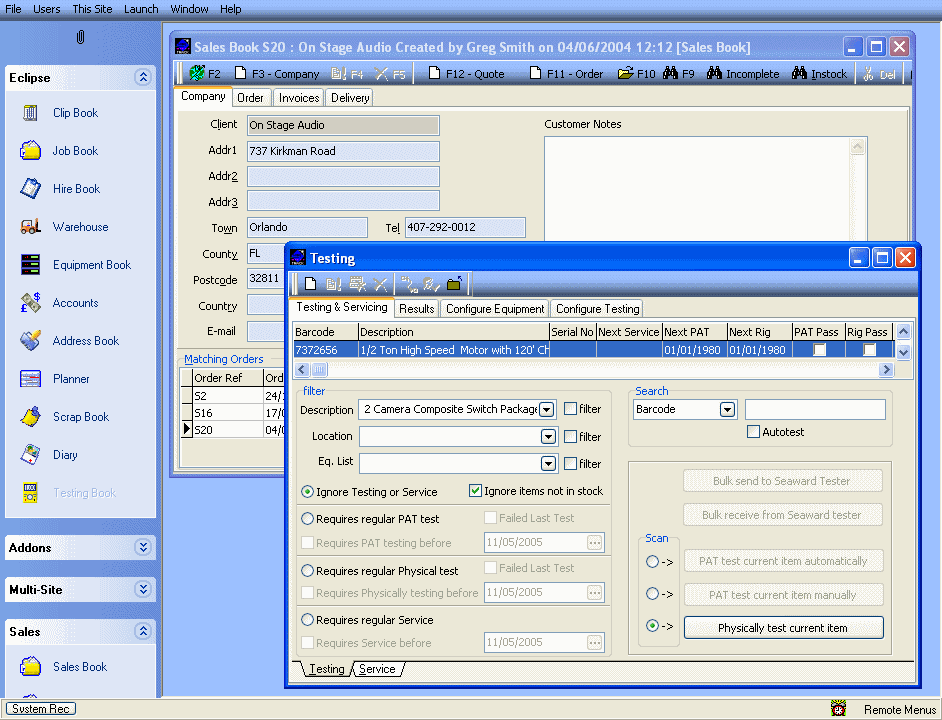
Task: Select Requires regular PAT test radio button
Action: click(x=308, y=519)
